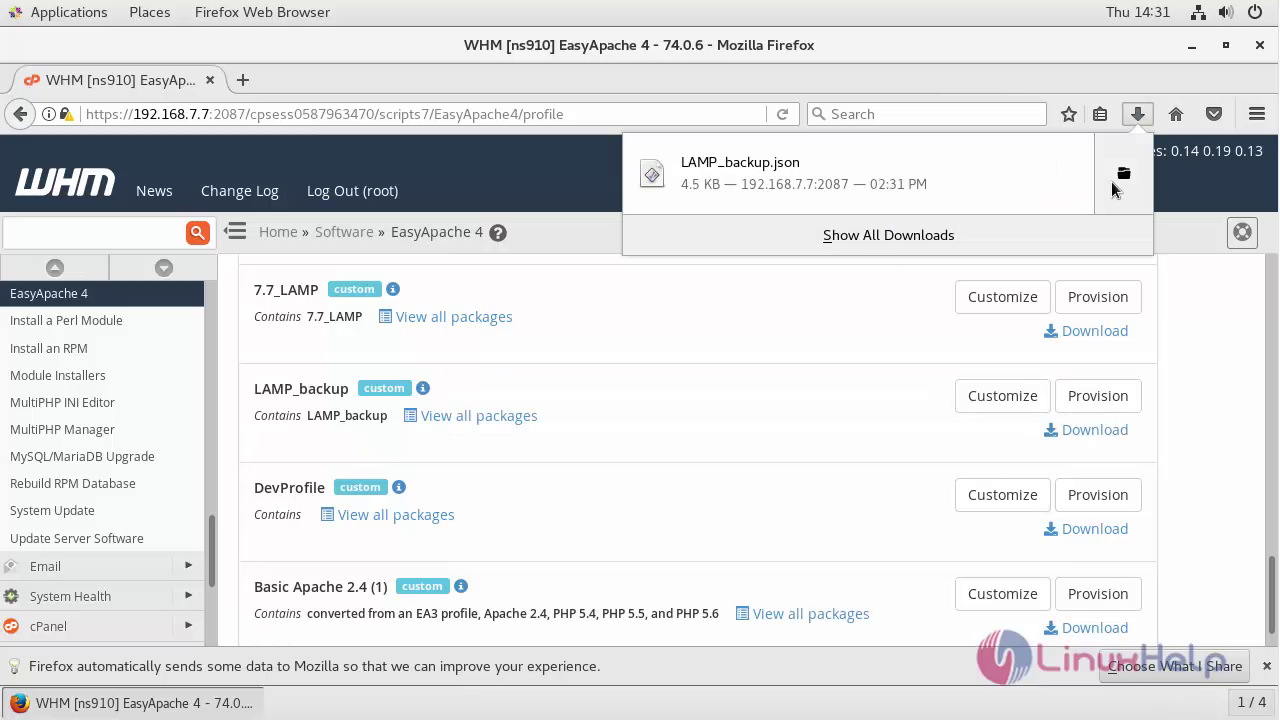Open the Firefox Web Browser app menu
Viewport: 1280px width, 720px height.
262,12
